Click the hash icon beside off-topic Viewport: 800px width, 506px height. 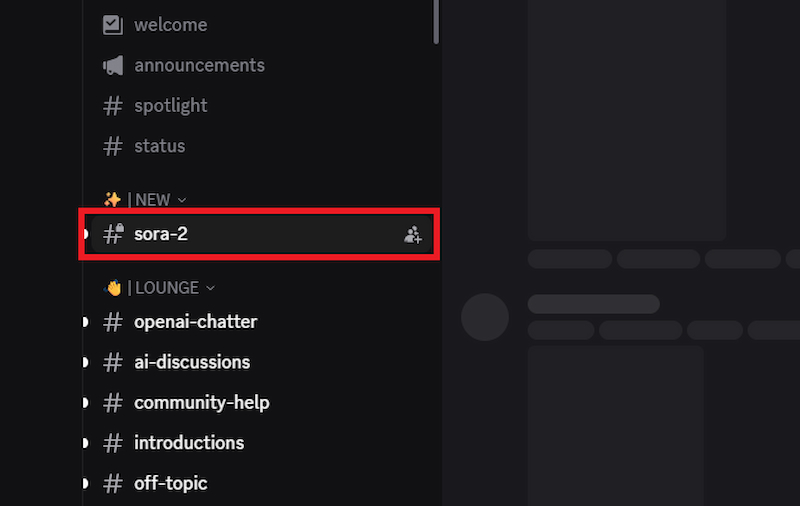(113, 484)
